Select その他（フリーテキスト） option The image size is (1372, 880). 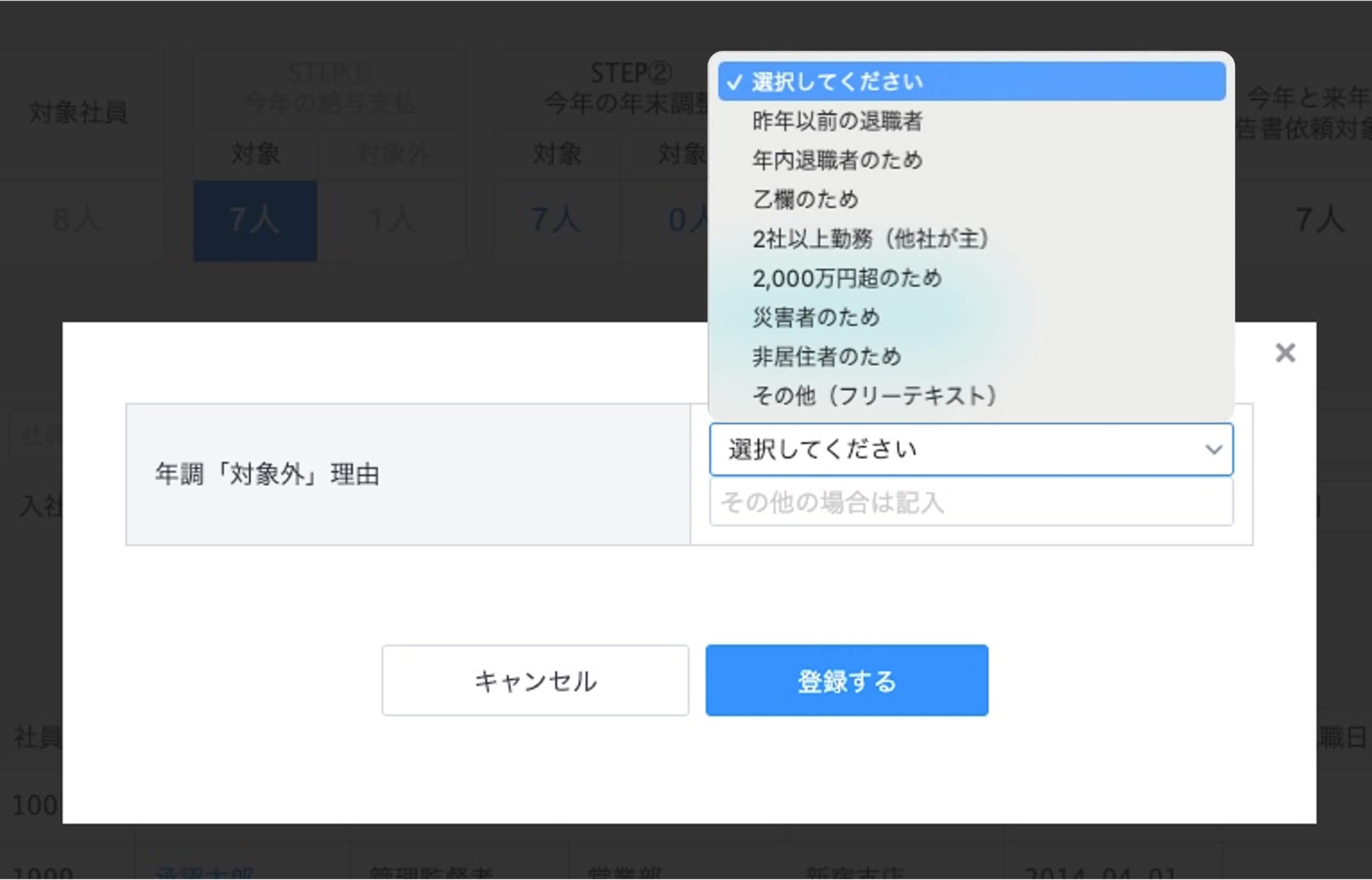pos(874,396)
